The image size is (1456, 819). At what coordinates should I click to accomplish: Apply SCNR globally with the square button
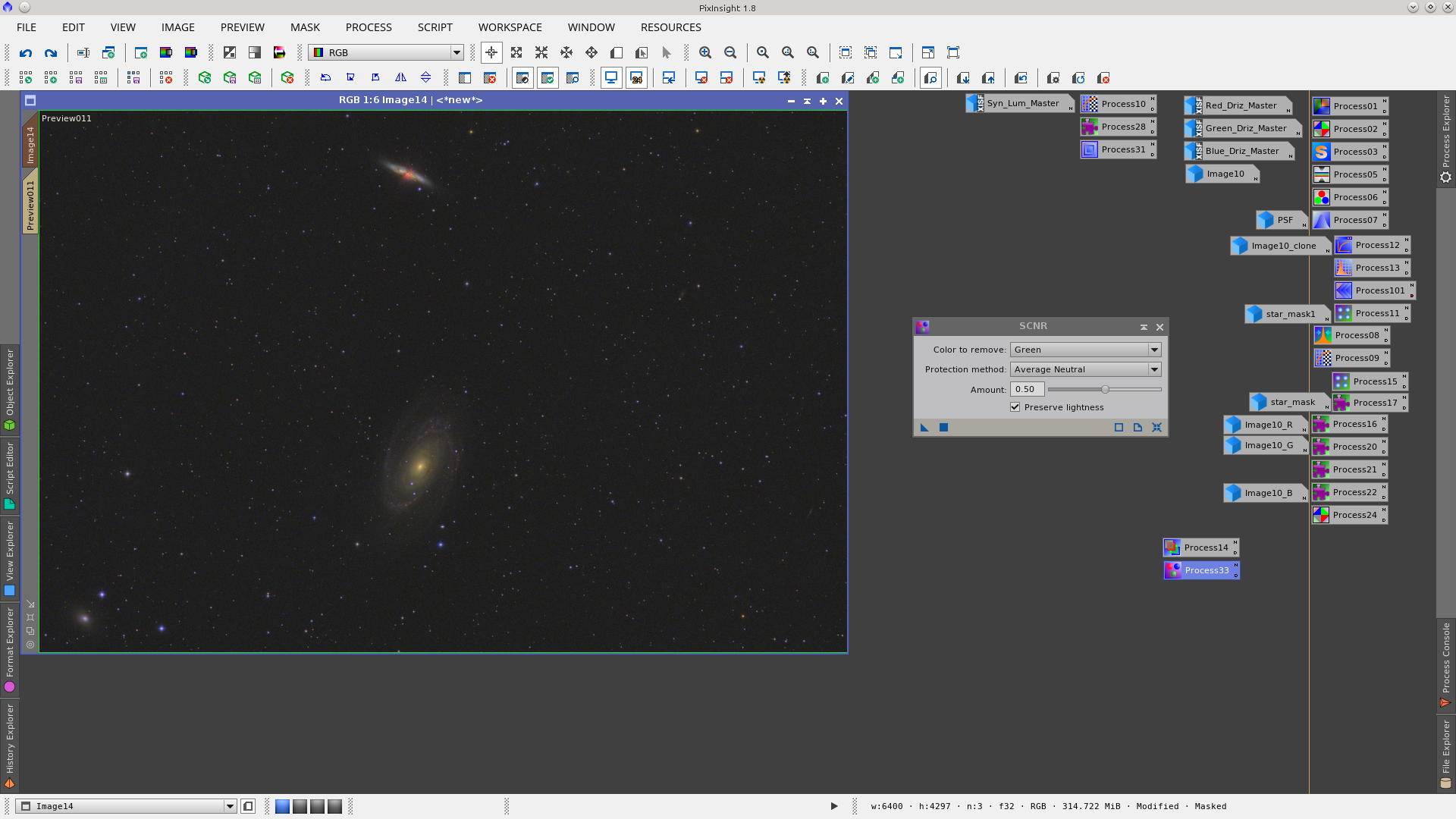(x=943, y=427)
